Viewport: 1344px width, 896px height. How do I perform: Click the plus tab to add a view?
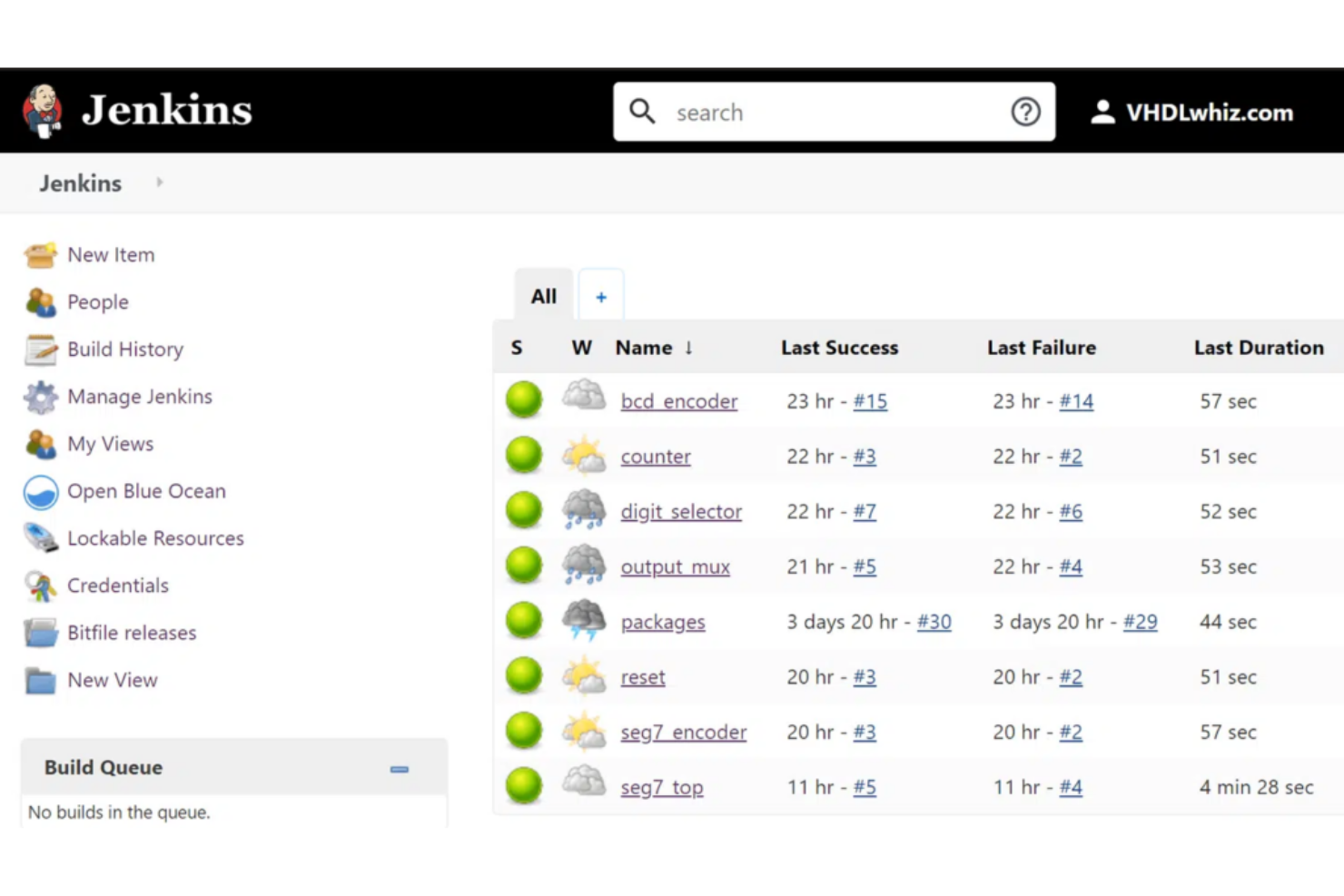600,296
